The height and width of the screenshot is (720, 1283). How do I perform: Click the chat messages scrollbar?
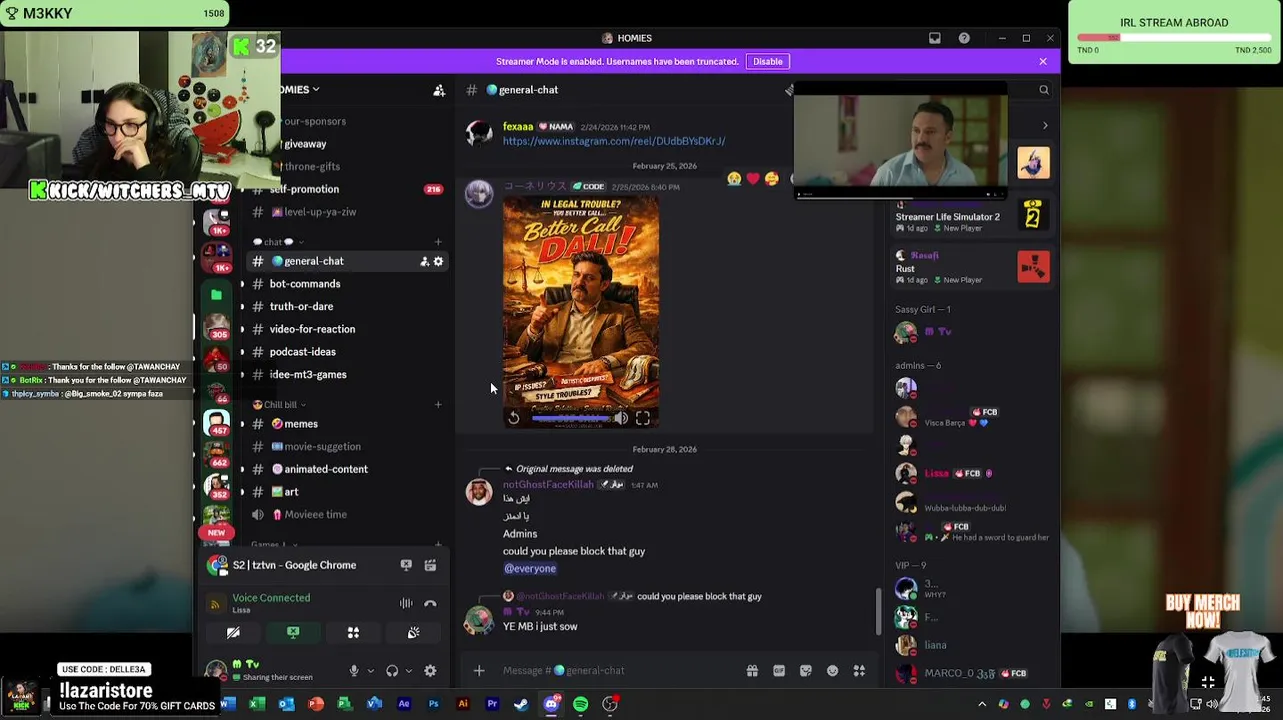click(878, 611)
